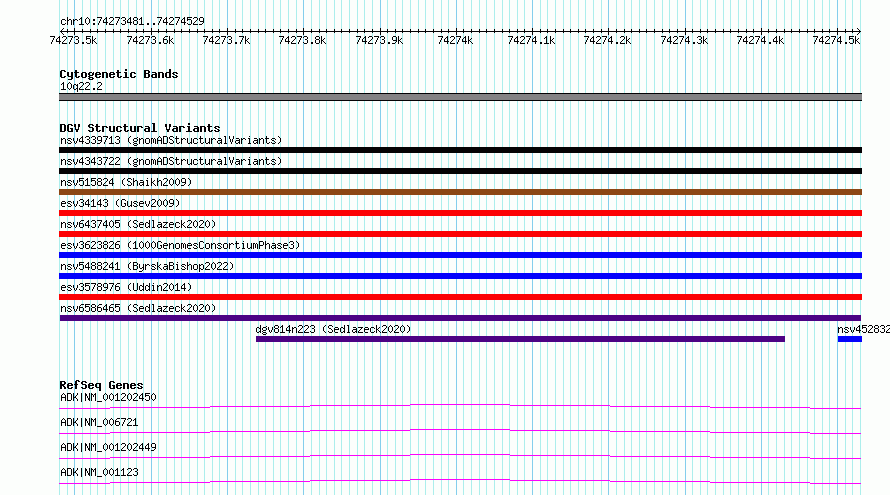The height and width of the screenshot is (495, 890).
Task: Click the ADK|NM_001202449 transcript label
Action: tap(108, 447)
